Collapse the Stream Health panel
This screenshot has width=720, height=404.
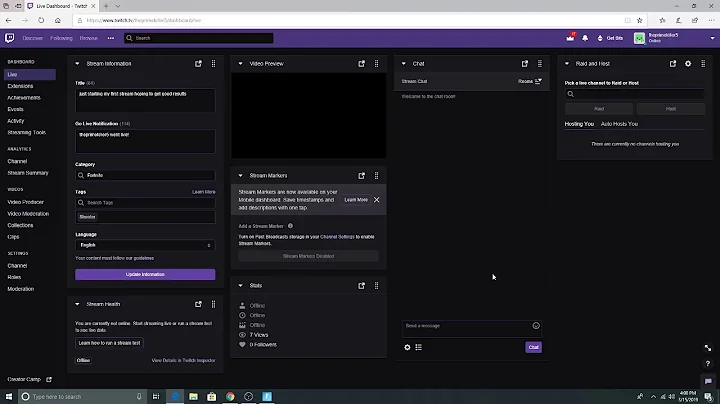[x=77, y=304]
